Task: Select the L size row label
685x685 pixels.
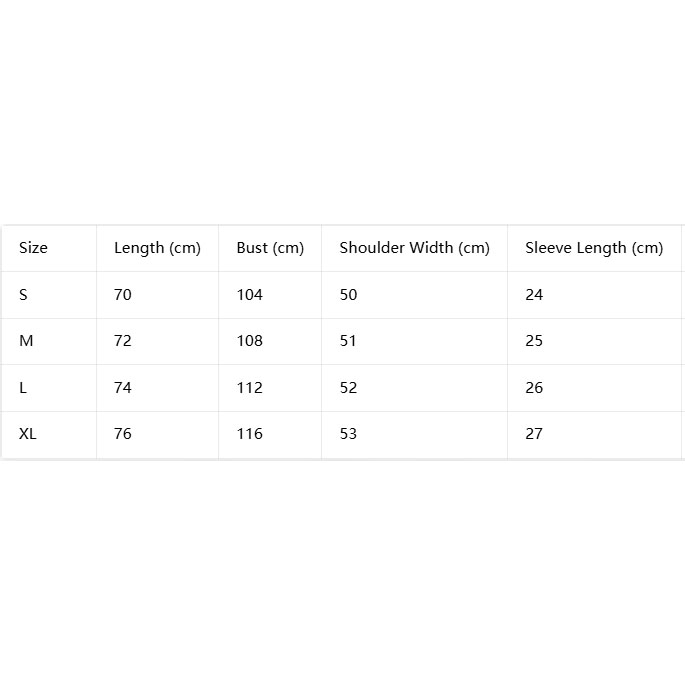Action: tap(23, 387)
